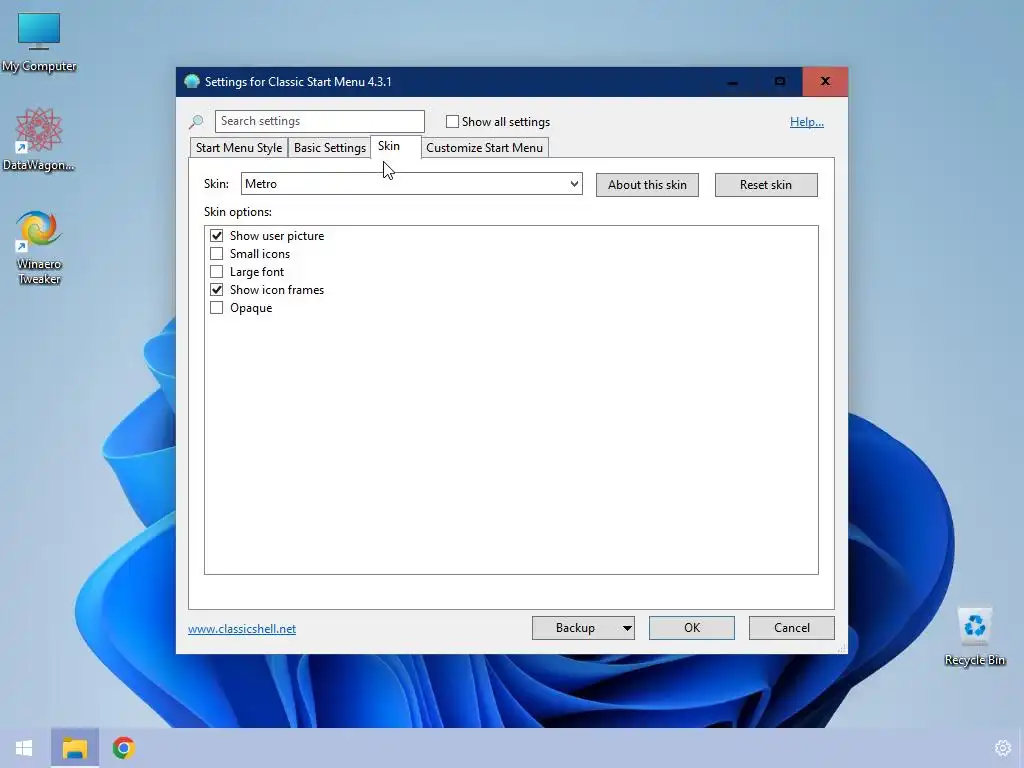Image resolution: width=1024 pixels, height=768 pixels.
Task: Open www.classicshell.net link
Action: (242, 629)
